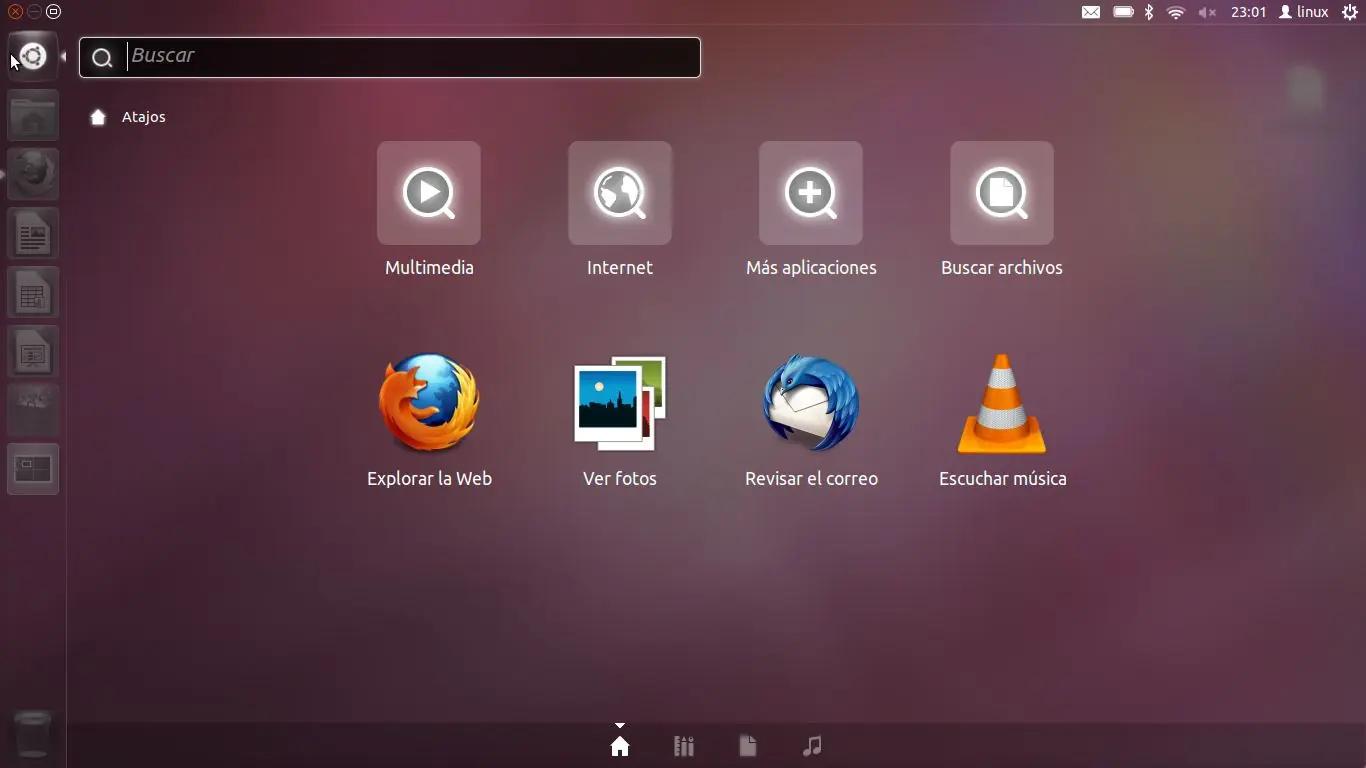Open Ver fotos photo viewer
Viewport: 1366px width, 768px height.
click(x=620, y=403)
